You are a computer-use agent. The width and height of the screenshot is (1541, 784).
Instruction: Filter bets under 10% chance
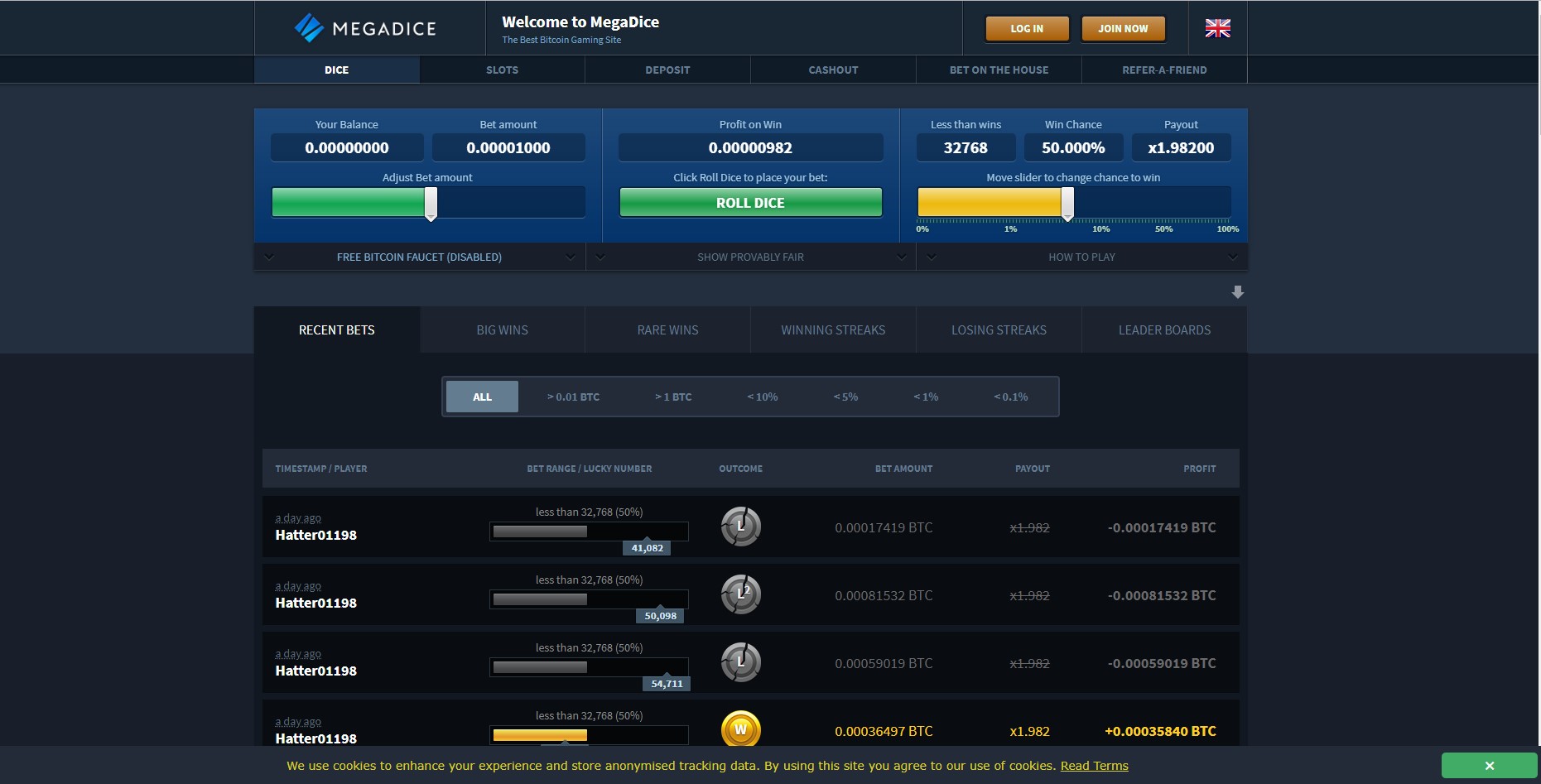[x=763, y=397]
